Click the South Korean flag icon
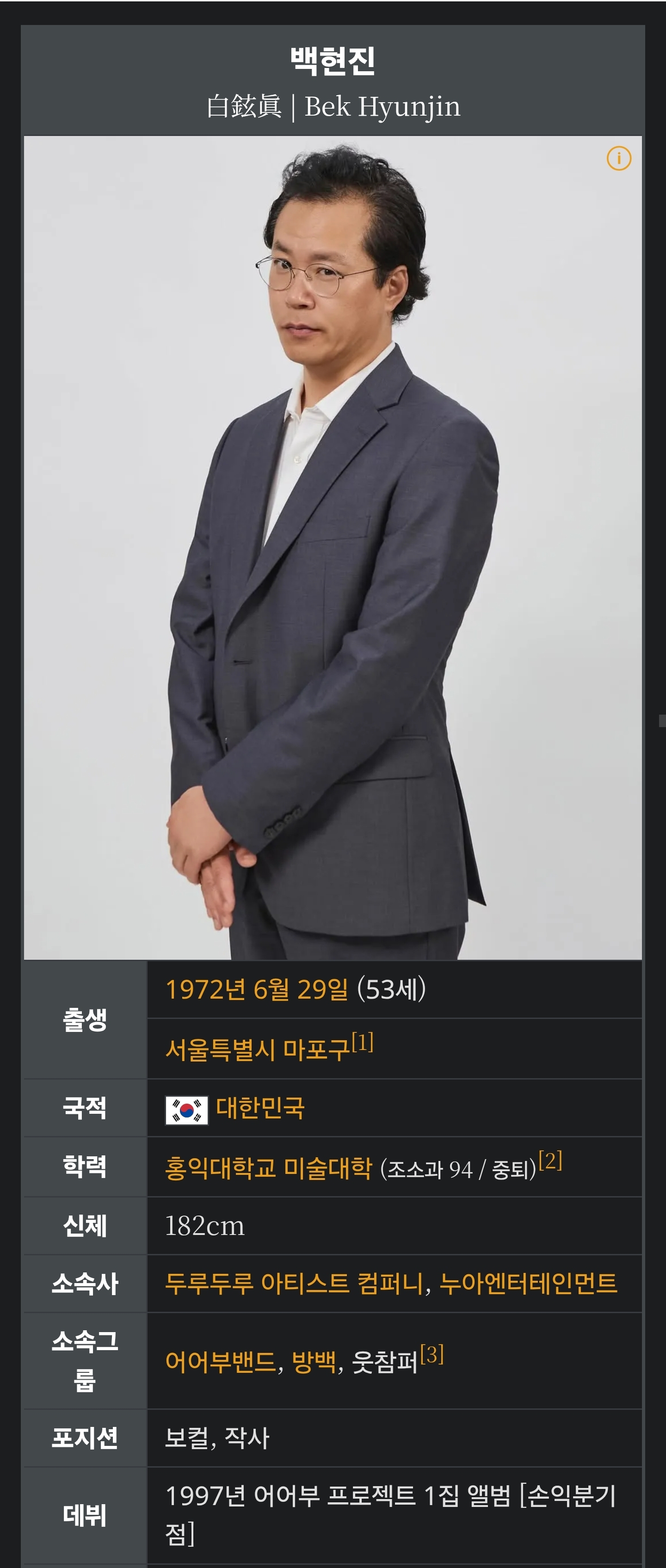The image size is (666, 1568). pos(187,1110)
